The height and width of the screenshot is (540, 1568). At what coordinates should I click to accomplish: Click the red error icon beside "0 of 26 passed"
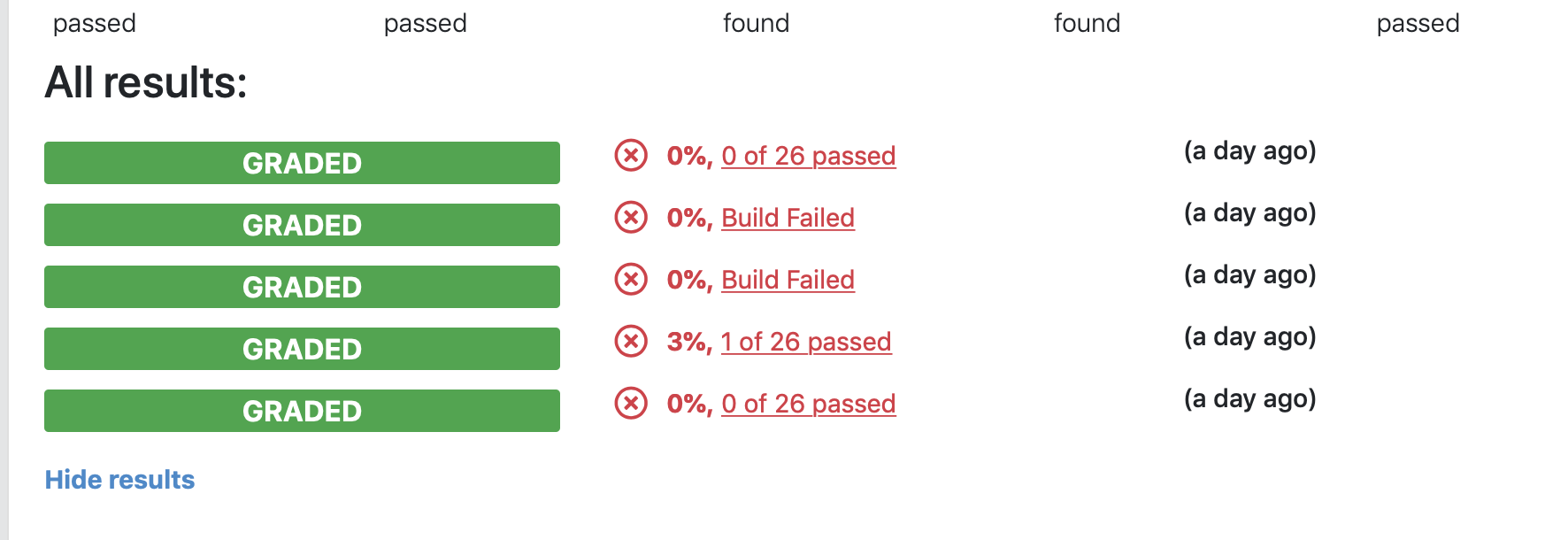630,156
